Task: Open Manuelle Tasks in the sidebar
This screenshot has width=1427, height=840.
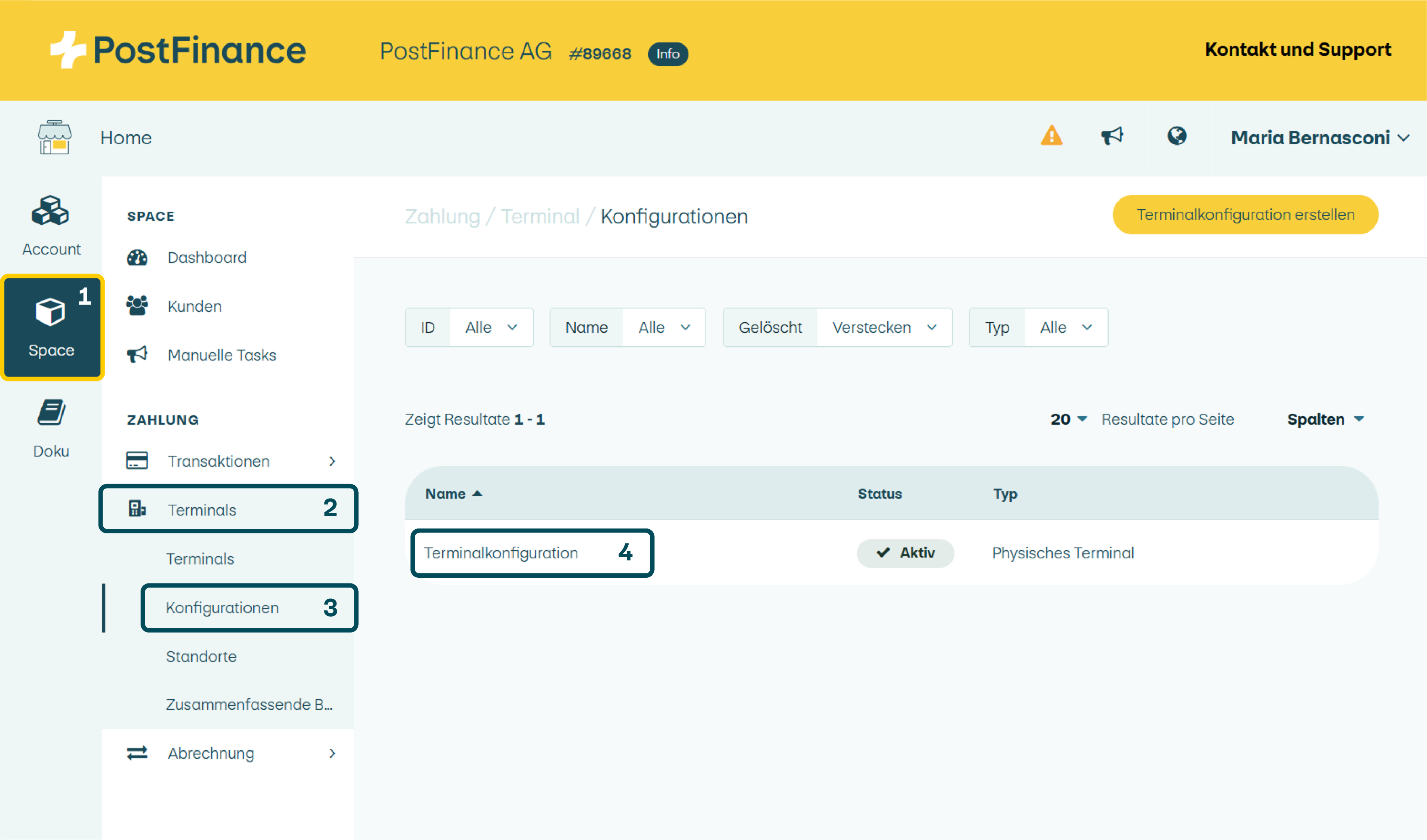Action: [222, 355]
